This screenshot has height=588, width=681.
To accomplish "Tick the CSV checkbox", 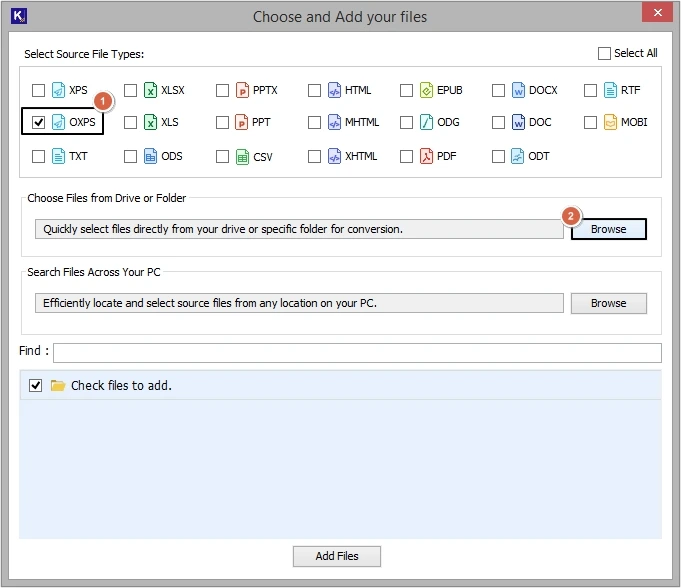I will pyautogui.click(x=222, y=156).
